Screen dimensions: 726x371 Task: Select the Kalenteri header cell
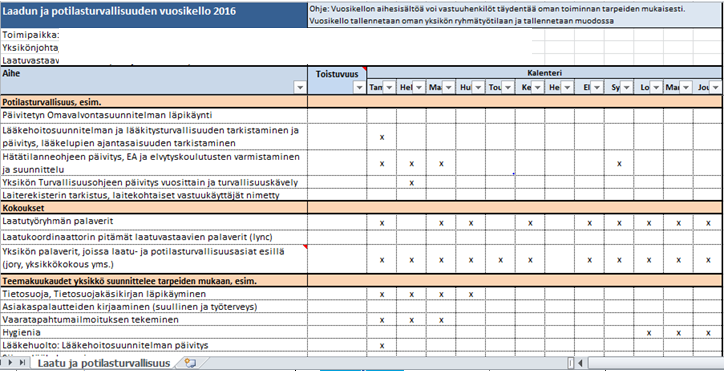[544, 73]
